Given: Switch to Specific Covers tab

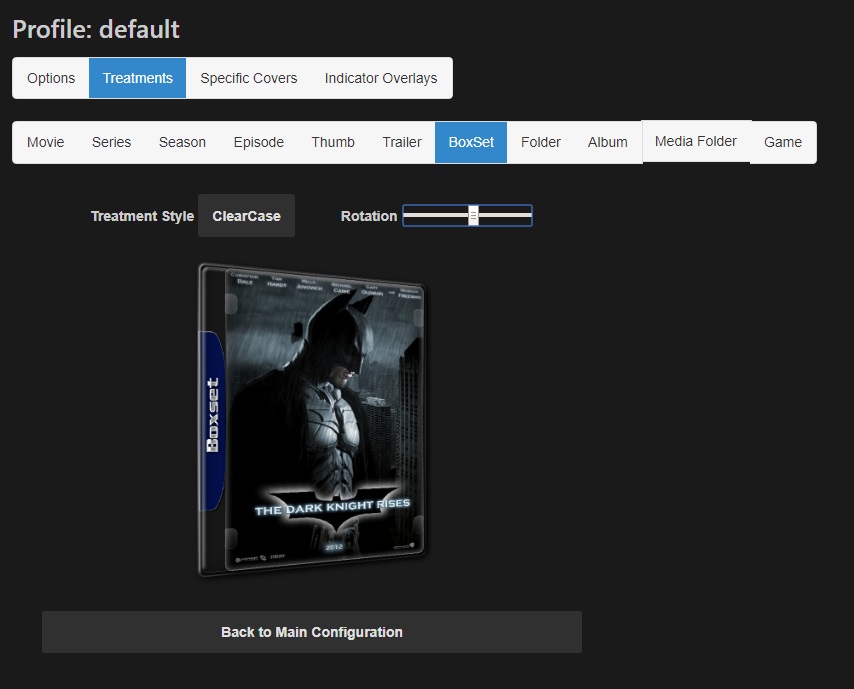Looking at the screenshot, I should click(248, 78).
